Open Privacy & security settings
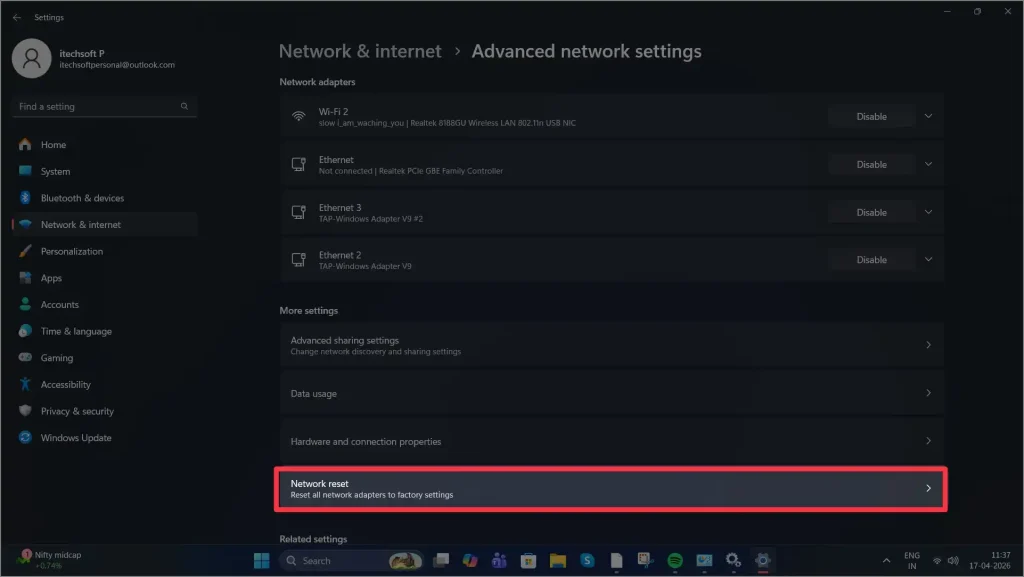The height and width of the screenshot is (577, 1024). click(104, 411)
